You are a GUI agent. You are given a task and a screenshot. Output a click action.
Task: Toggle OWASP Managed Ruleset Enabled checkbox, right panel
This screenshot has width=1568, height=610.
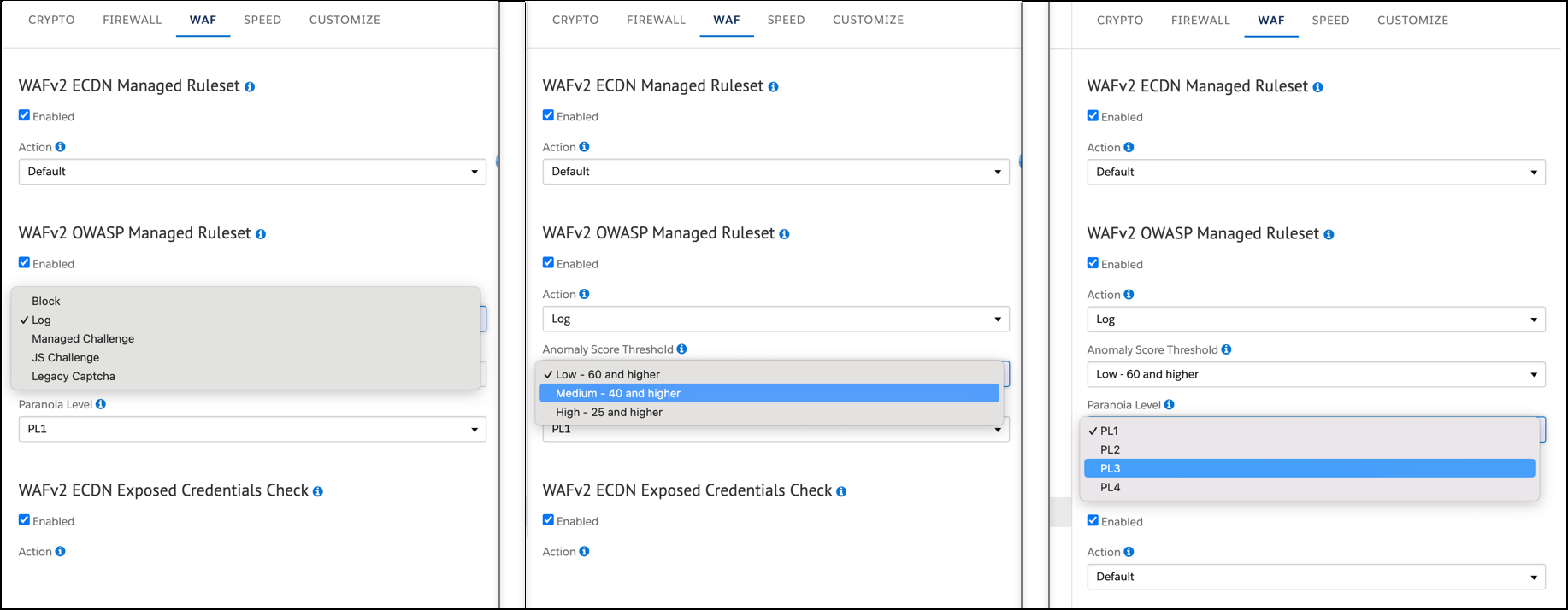pos(1093,263)
